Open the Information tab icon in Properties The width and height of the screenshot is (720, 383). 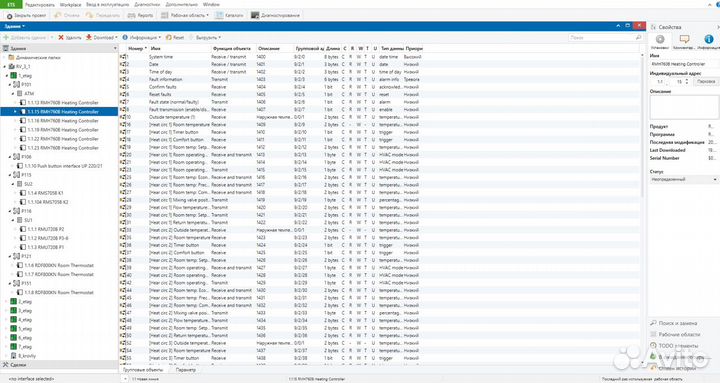point(709,40)
